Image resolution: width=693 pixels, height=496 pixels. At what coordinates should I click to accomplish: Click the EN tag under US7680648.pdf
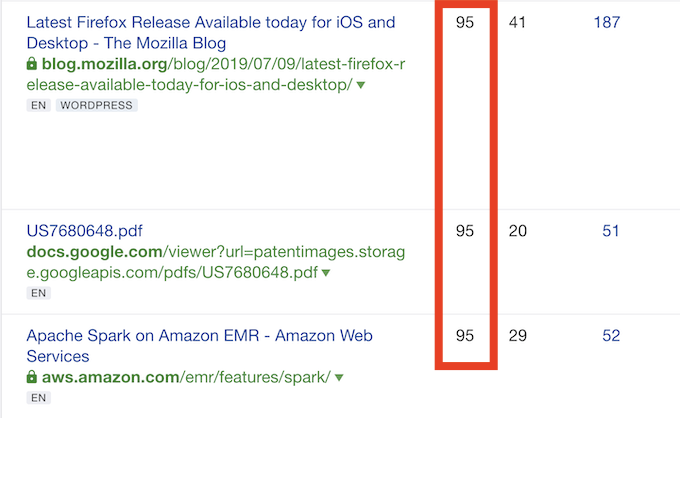click(x=38, y=293)
